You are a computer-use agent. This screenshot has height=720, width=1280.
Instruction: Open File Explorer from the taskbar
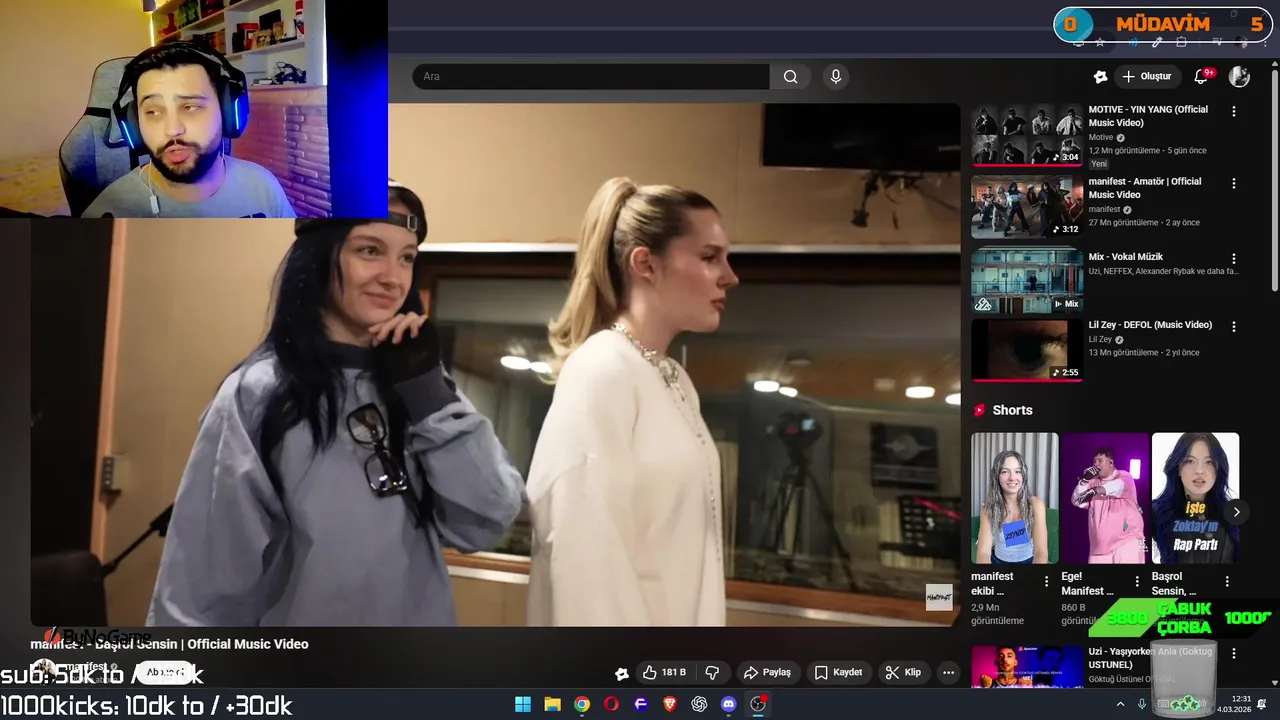[552, 704]
